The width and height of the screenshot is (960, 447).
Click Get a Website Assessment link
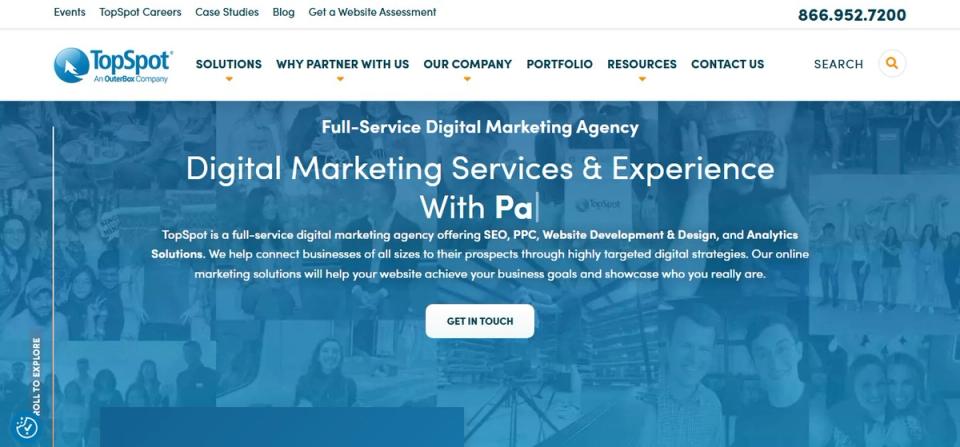pos(372,12)
